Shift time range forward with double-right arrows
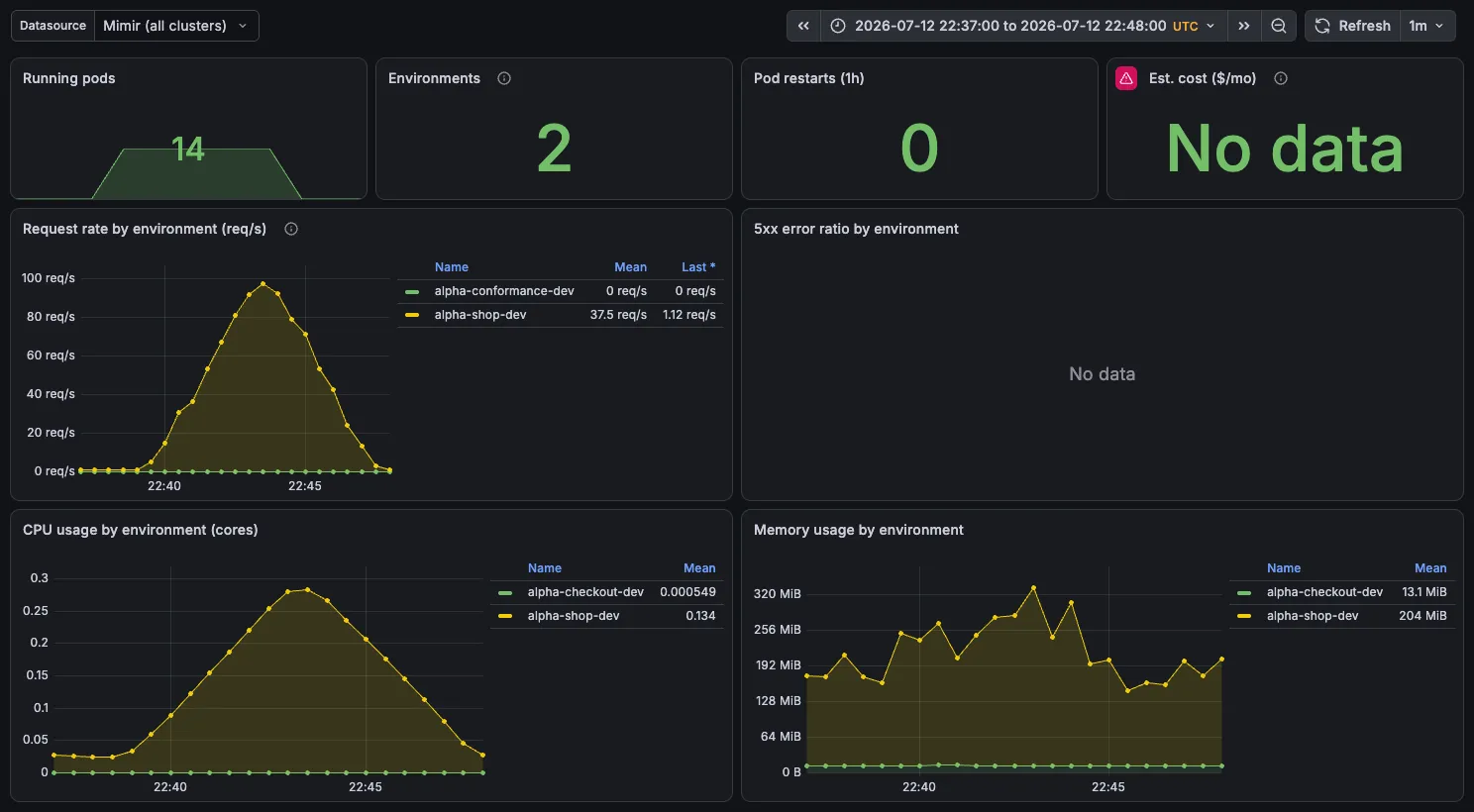The height and width of the screenshot is (812, 1474). (1244, 26)
